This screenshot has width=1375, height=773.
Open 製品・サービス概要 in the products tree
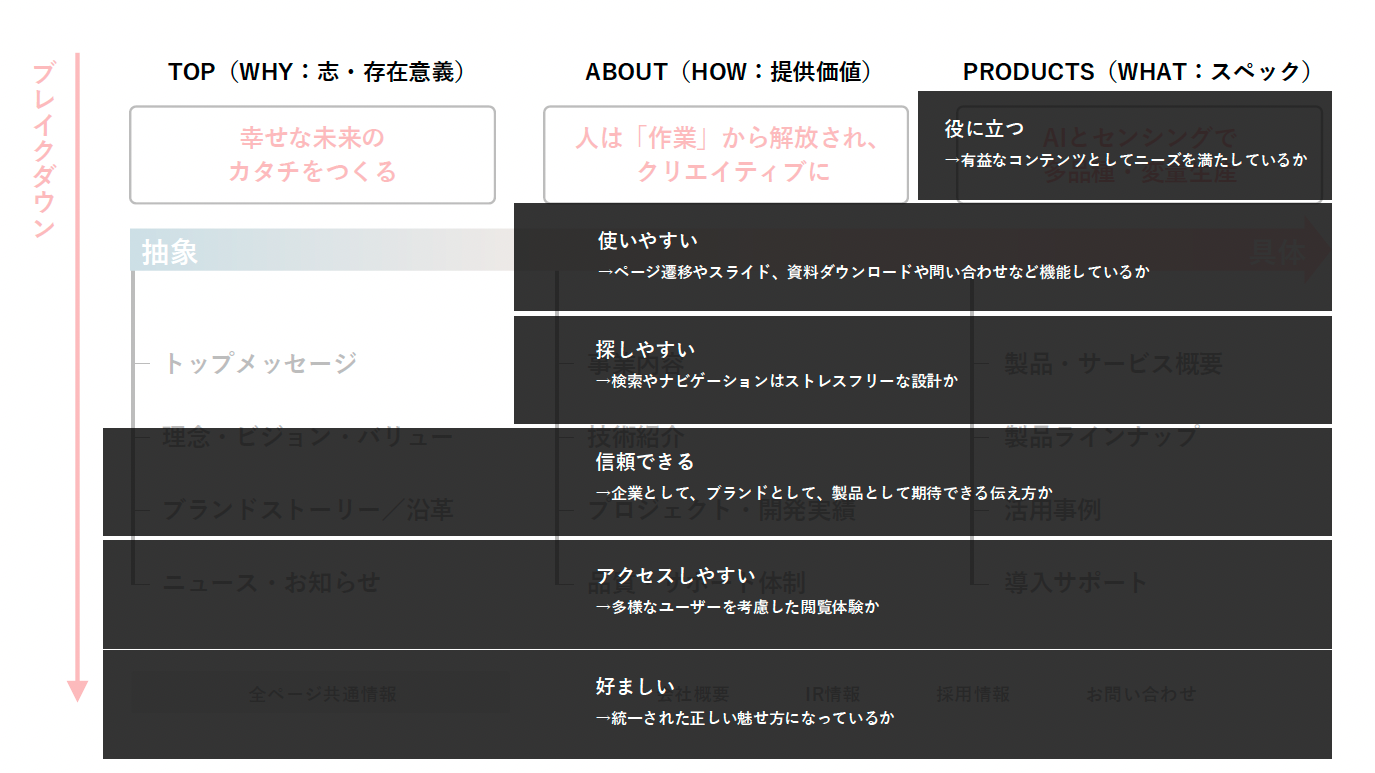pyautogui.click(x=1113, y=363)
